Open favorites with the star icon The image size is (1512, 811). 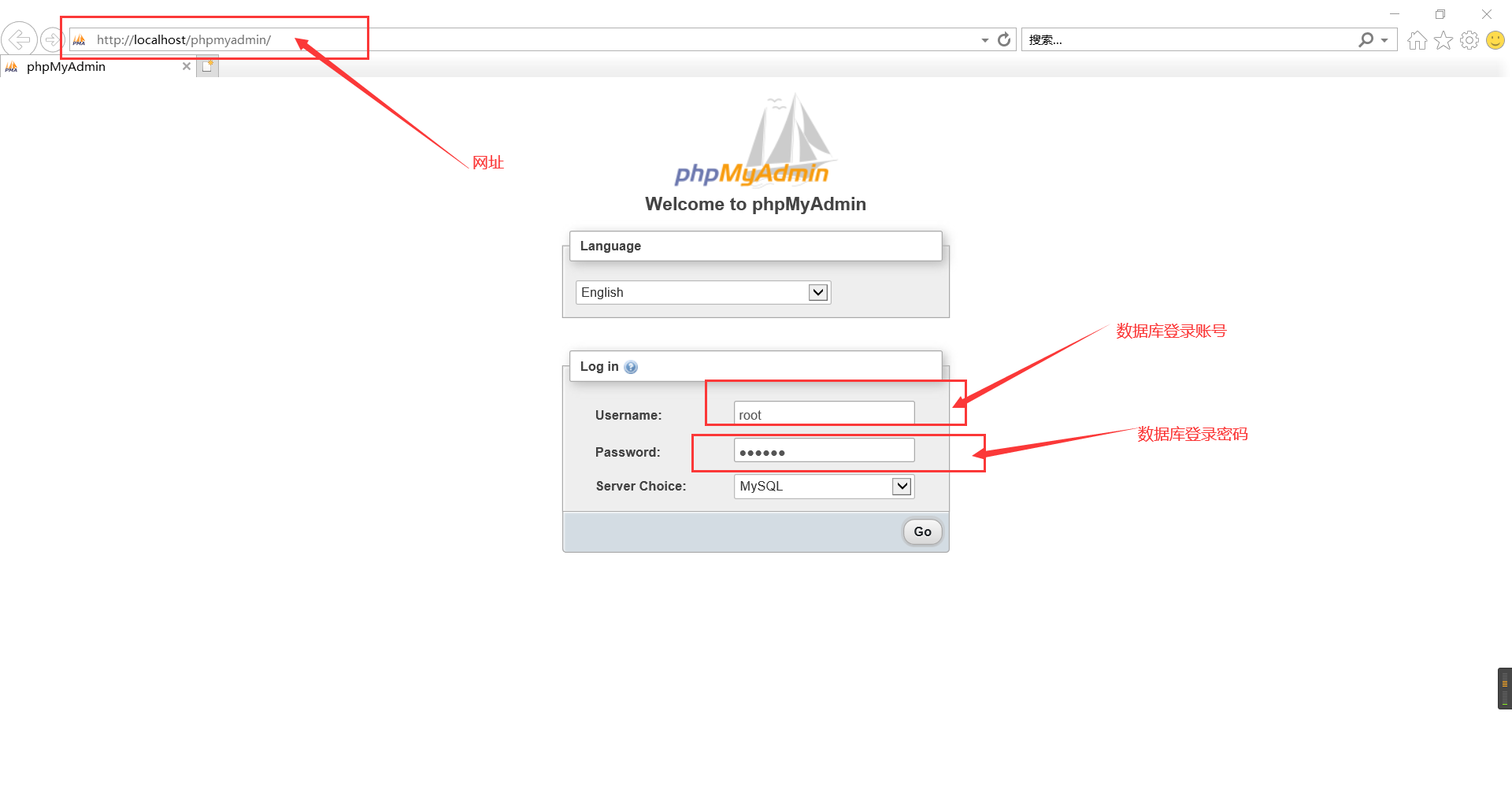[x=1443, y=39]
